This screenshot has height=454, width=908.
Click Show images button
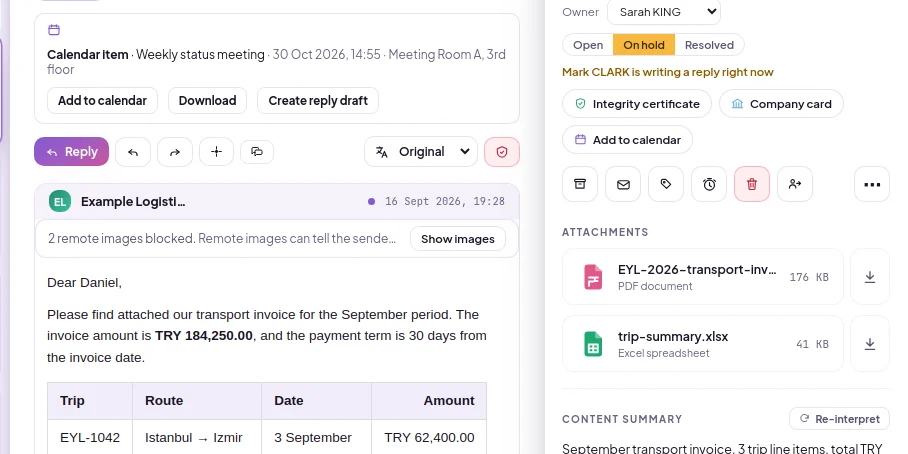pyautogui.click(x=457, y=239)
